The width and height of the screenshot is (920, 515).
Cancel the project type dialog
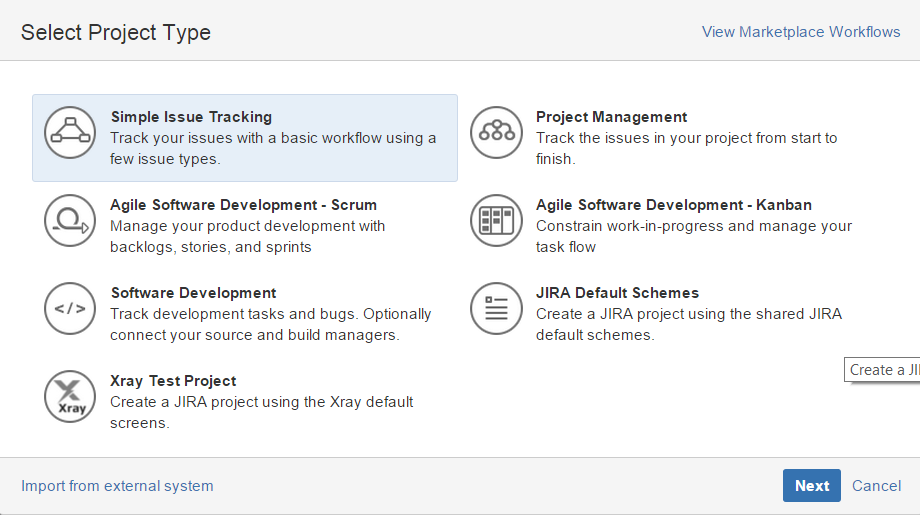pyautogui.click(x=876, y=486)
